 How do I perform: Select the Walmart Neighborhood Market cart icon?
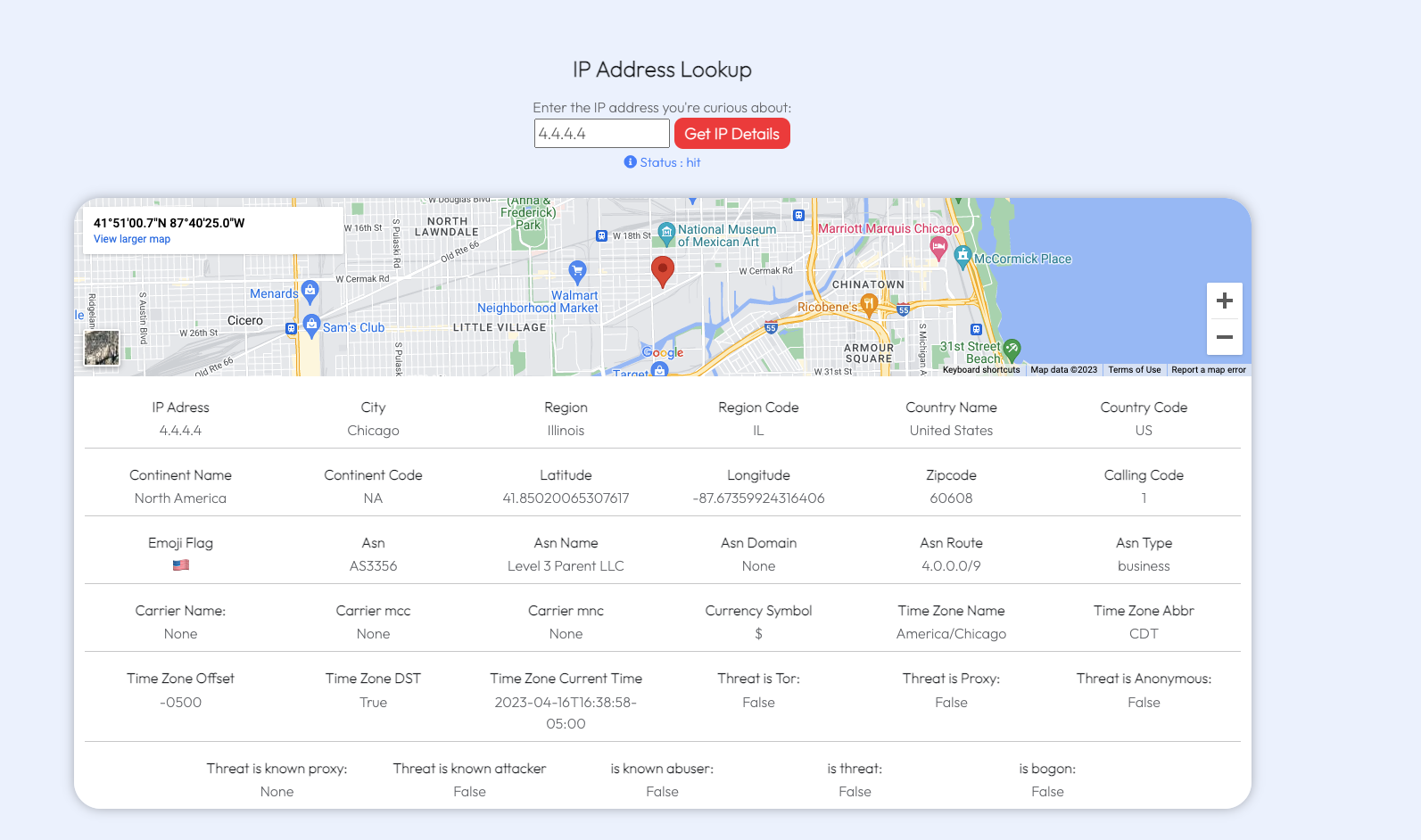[577, 271]
